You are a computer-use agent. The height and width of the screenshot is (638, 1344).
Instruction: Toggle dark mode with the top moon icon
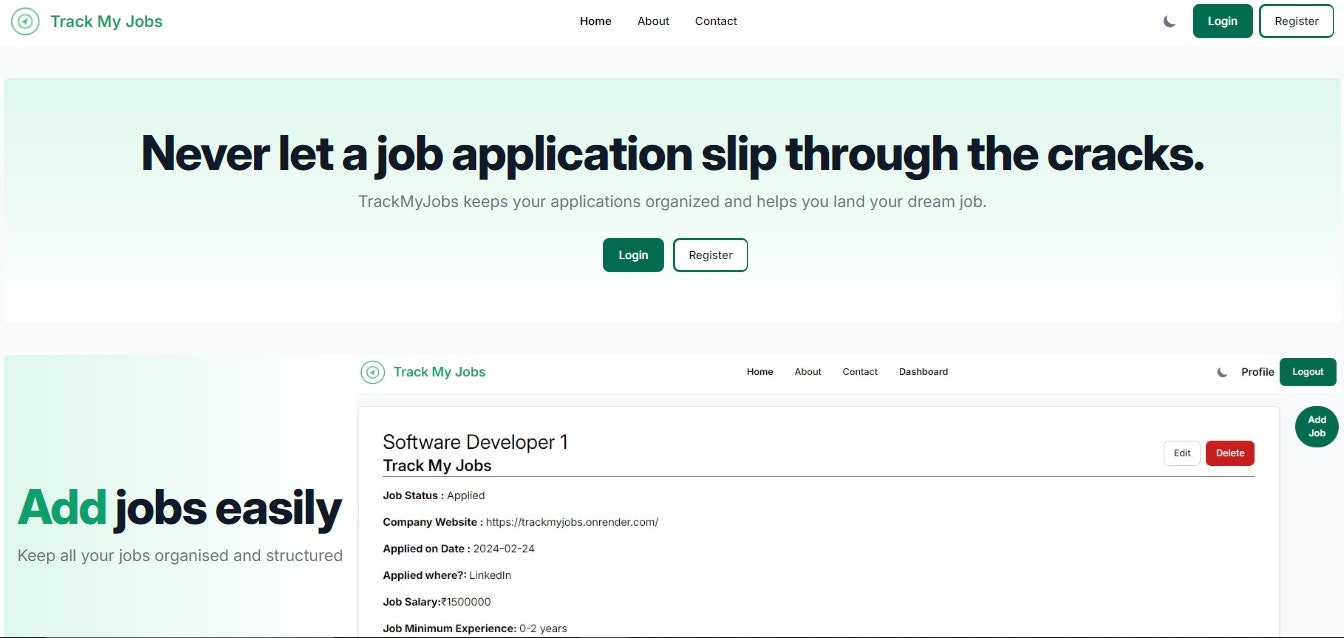pyautogui.click(x=1169, y=21)
